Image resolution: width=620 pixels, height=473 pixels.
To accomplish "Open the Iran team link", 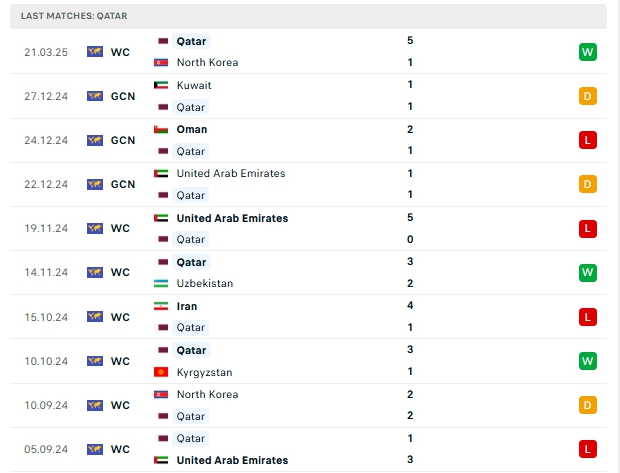I will tap(187, 306).
